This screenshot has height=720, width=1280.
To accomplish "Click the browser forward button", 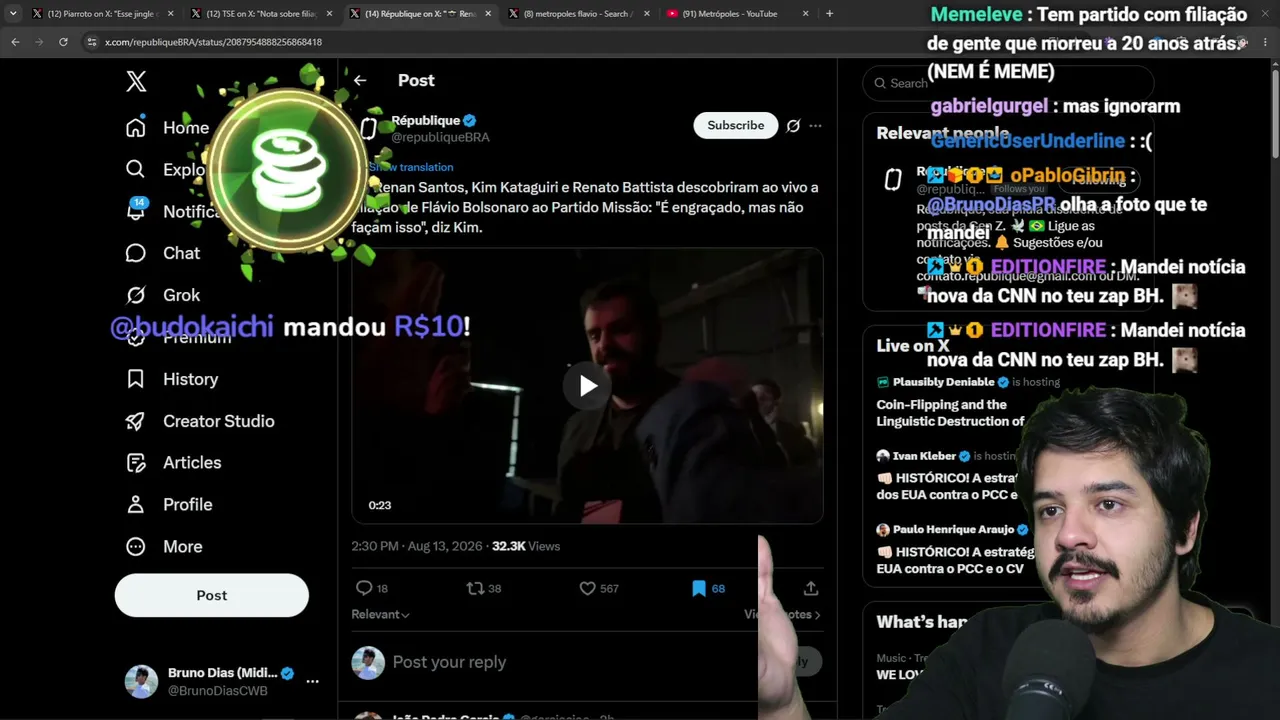I will pyautogui.click(x=39, y=42).
